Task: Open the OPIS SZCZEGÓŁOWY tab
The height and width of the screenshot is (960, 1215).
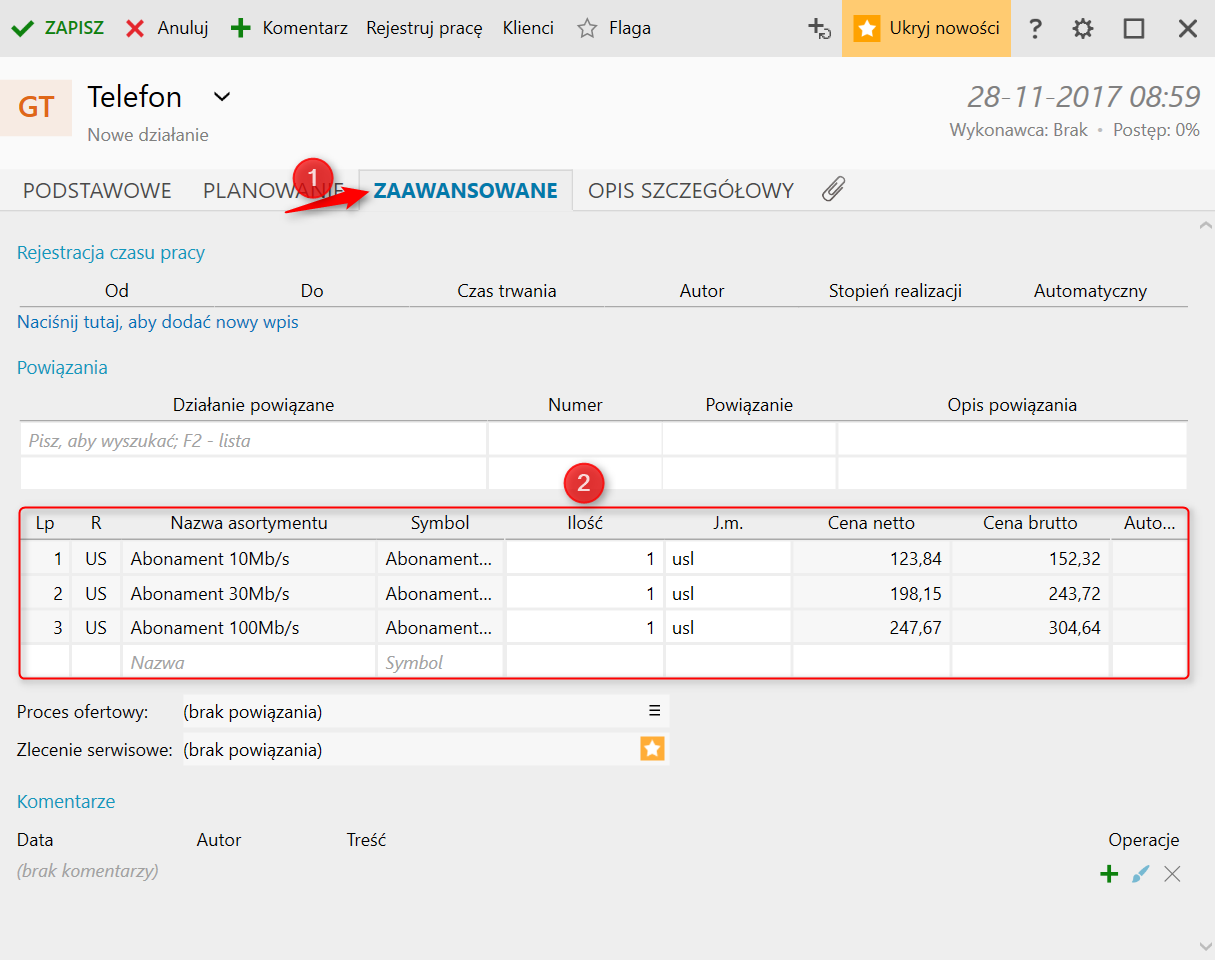Action: tap(690, 191)
